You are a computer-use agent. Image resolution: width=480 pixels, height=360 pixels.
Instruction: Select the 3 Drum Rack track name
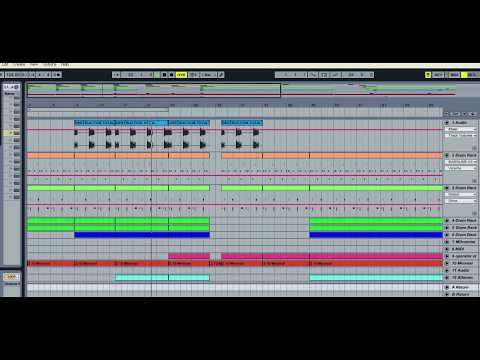pos(464,188)
